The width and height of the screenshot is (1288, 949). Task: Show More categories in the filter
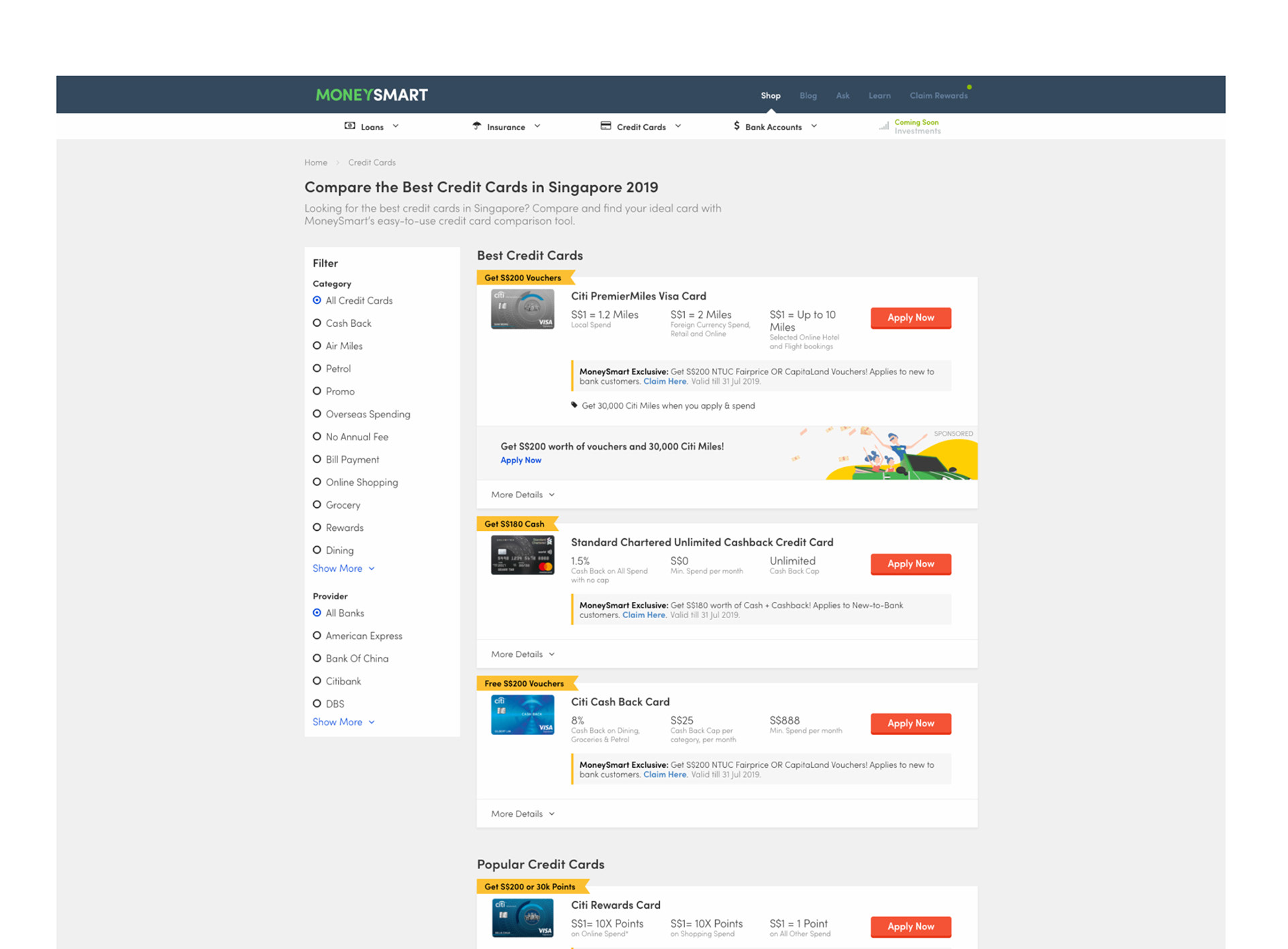tap(343, 568)
